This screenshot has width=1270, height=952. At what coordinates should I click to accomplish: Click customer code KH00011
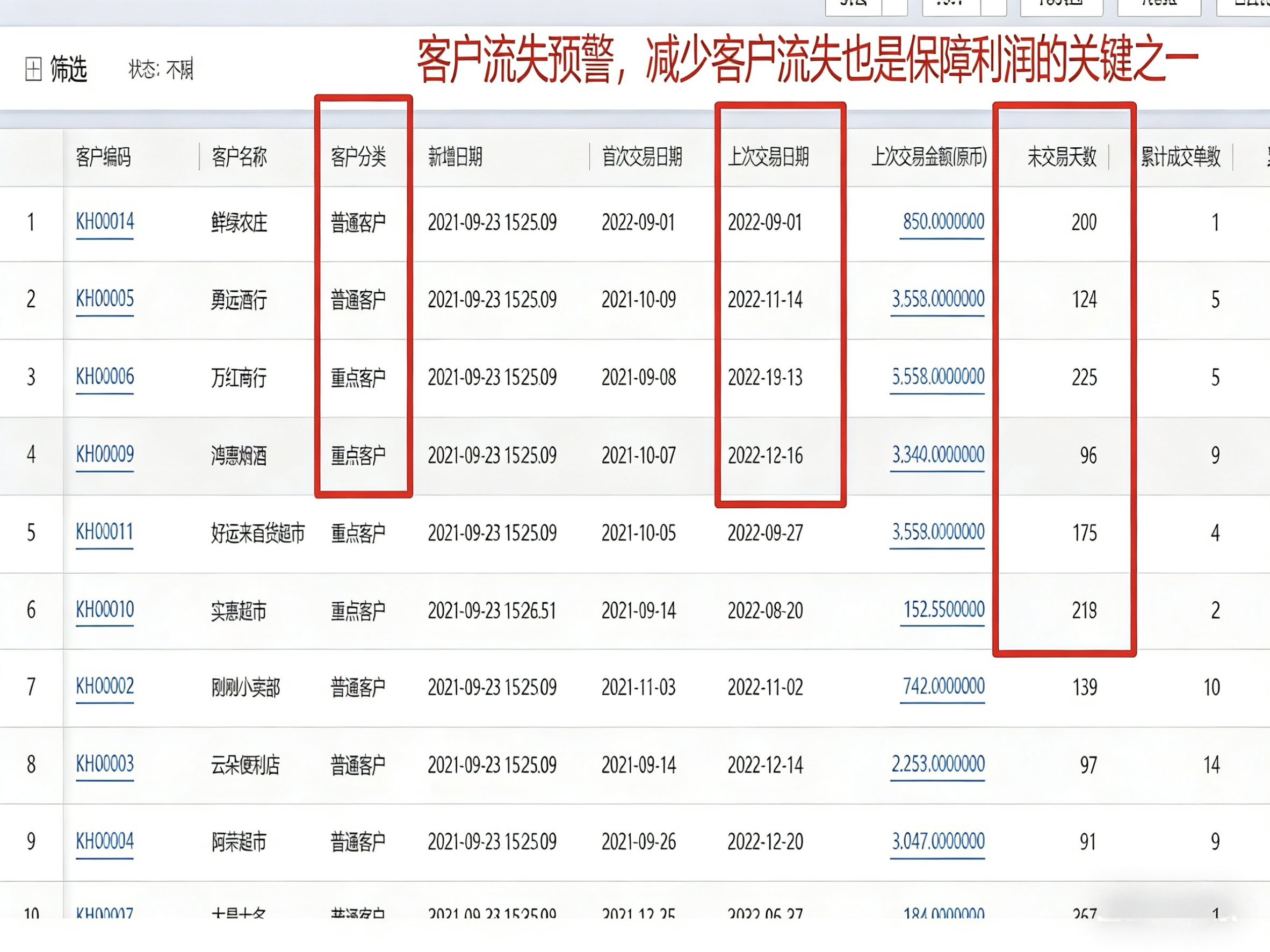pyautogui.click(x=104, y=532)
